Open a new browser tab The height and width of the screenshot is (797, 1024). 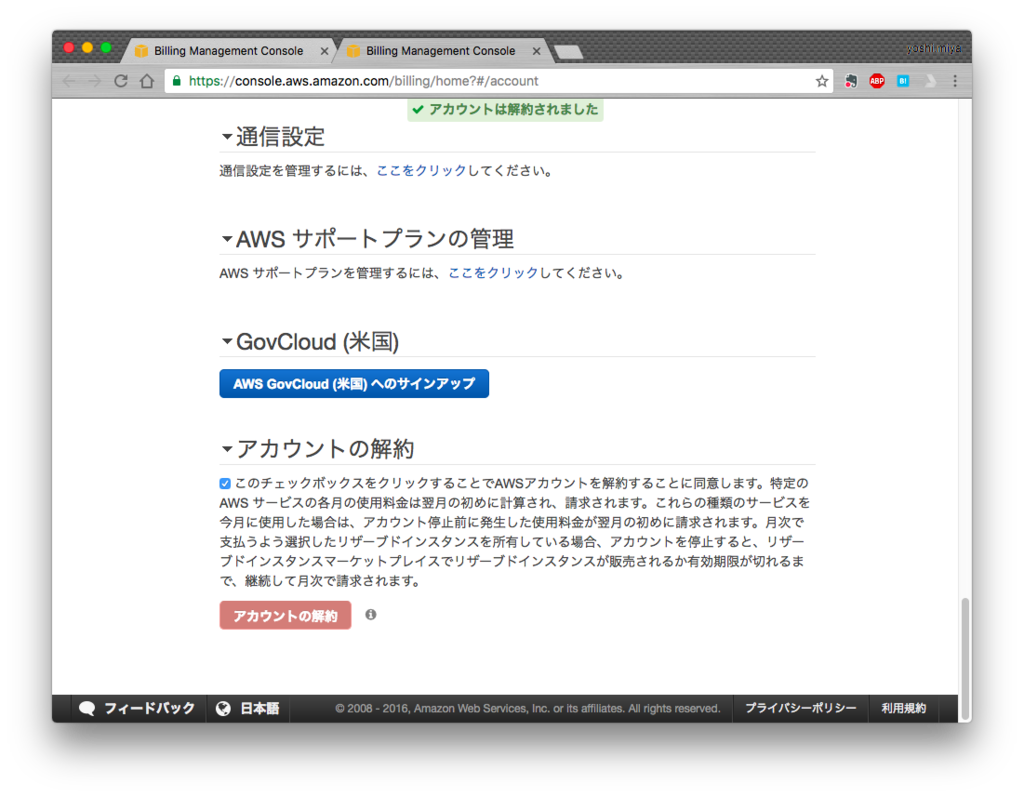pyautogui.click(x=568, y=52)
